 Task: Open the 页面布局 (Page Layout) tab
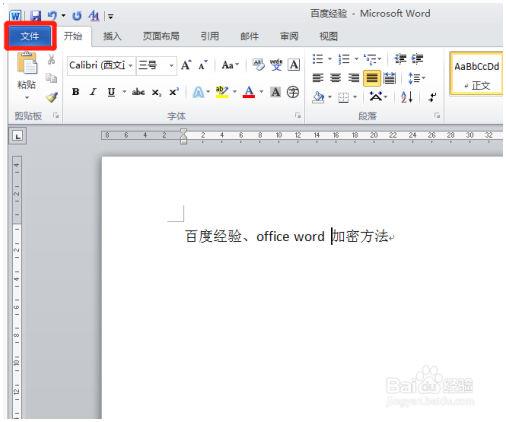[161, 36]
